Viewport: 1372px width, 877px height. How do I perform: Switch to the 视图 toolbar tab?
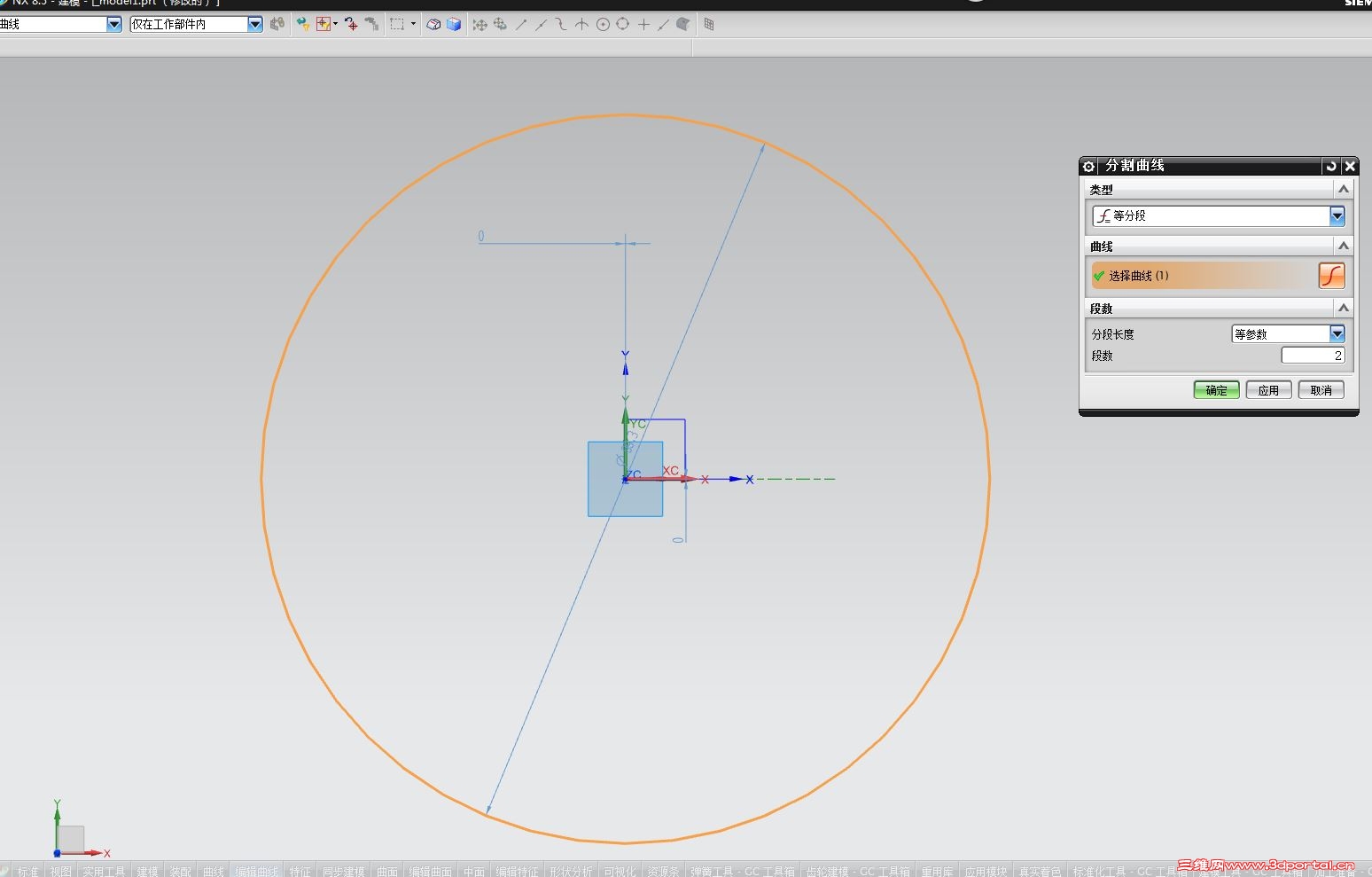[61, 871]
